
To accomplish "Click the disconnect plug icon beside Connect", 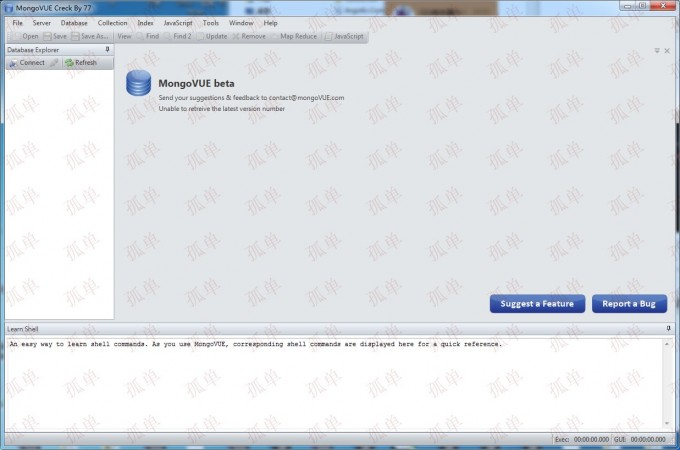I will (x=54, y=63).
